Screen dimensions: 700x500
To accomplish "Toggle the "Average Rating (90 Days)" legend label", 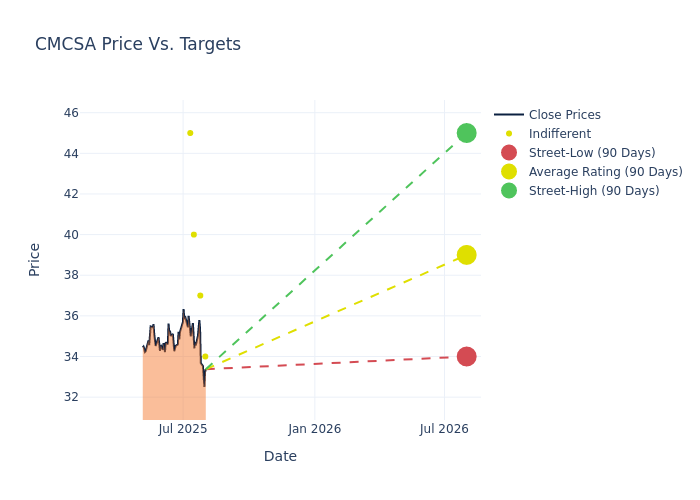I will pyautogui.click(x=605, y=172).
